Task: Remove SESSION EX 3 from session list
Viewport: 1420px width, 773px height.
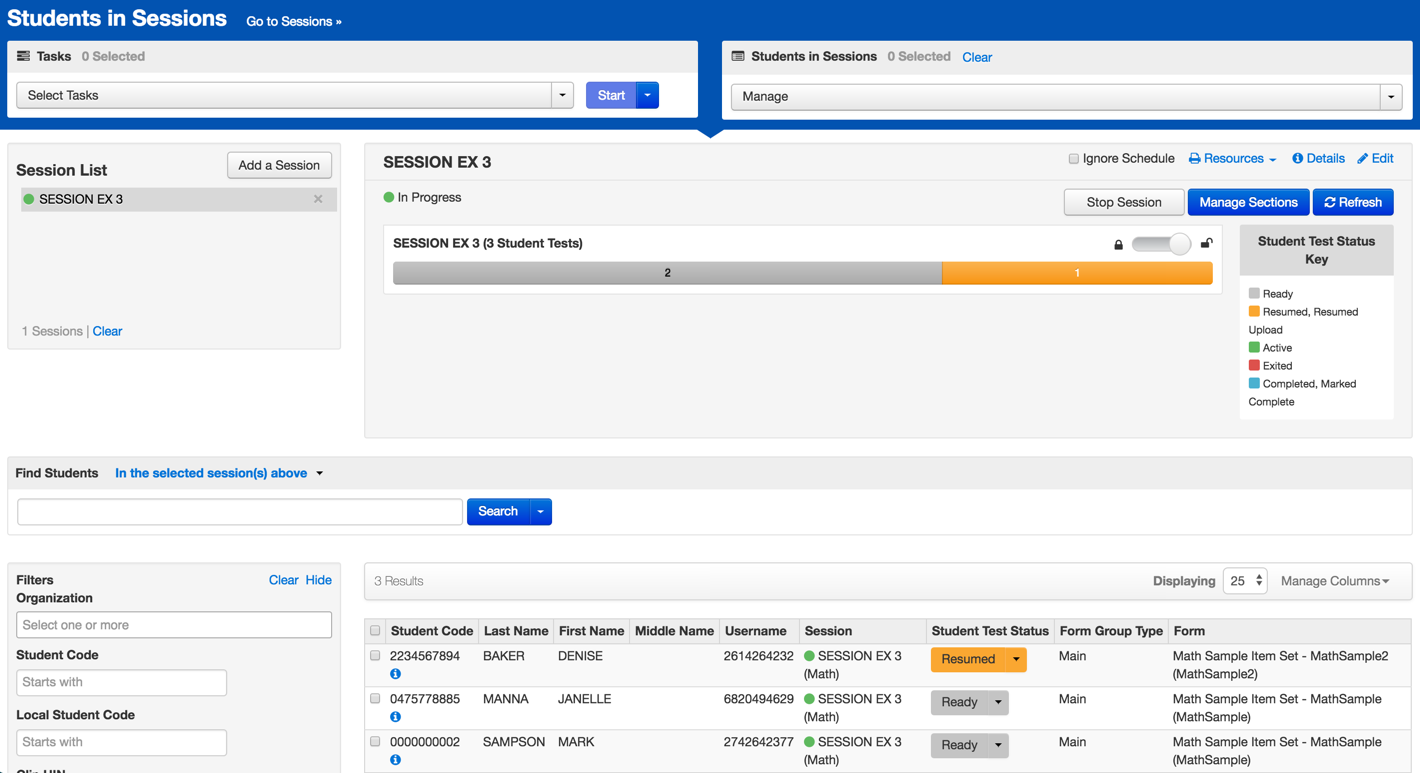Action: (x=318, y=199)
